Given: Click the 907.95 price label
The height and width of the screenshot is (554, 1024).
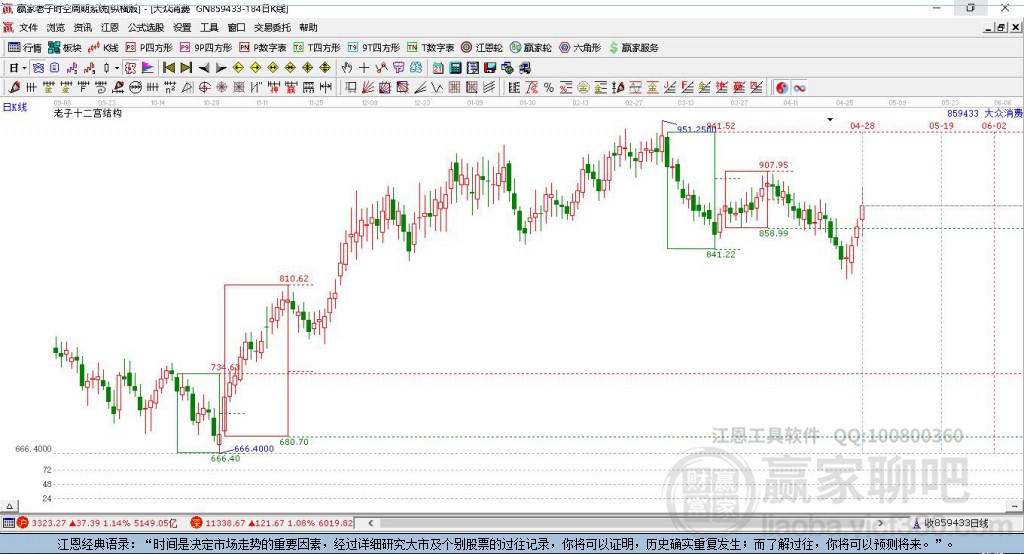Looking at the screenshot, I should [x=773, y=165].
